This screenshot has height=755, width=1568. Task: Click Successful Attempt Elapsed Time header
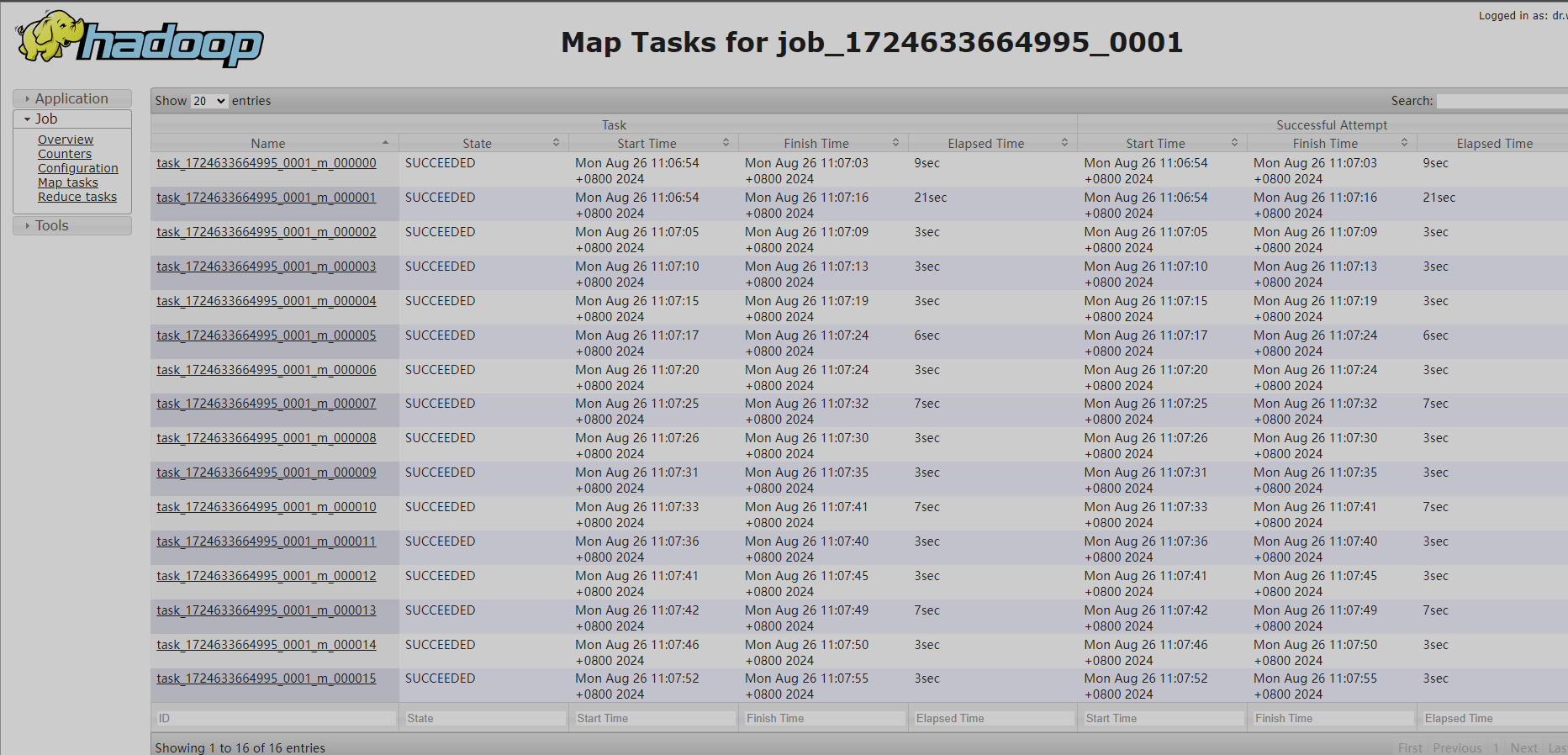click(x=1494, y=144)
